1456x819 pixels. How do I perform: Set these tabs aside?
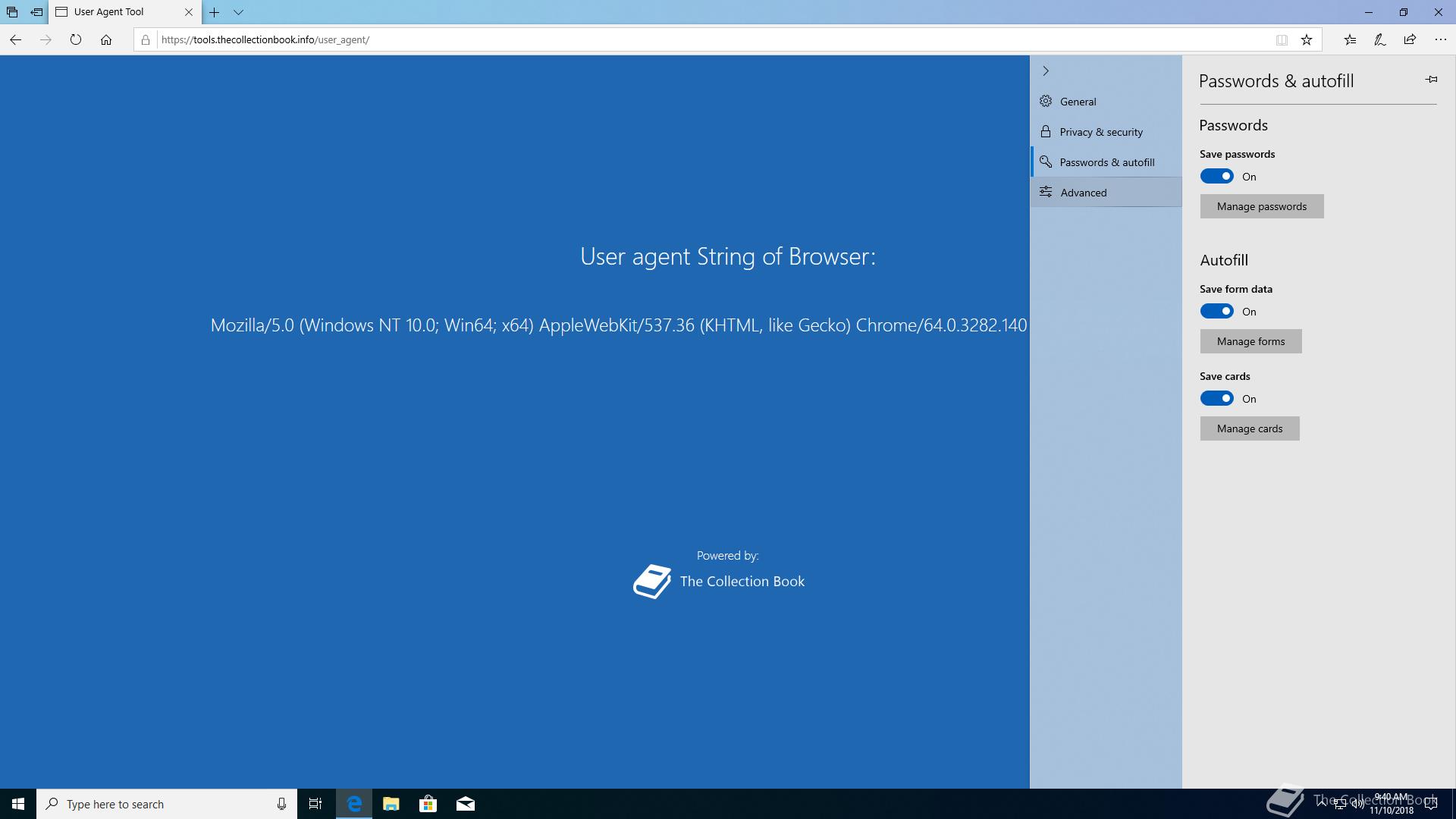pyautogui.click(x=36, y=12)
